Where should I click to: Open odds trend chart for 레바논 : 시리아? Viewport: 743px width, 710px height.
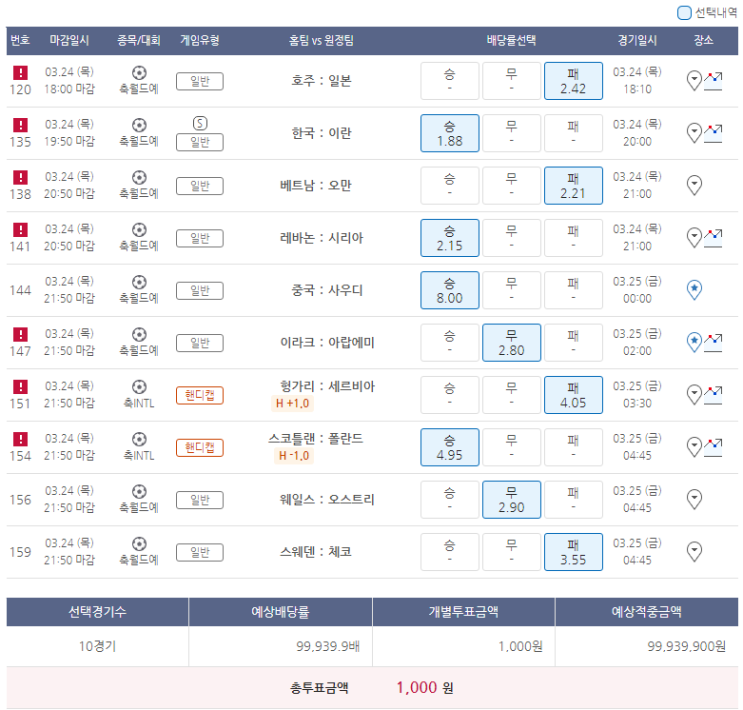point(713,238)
